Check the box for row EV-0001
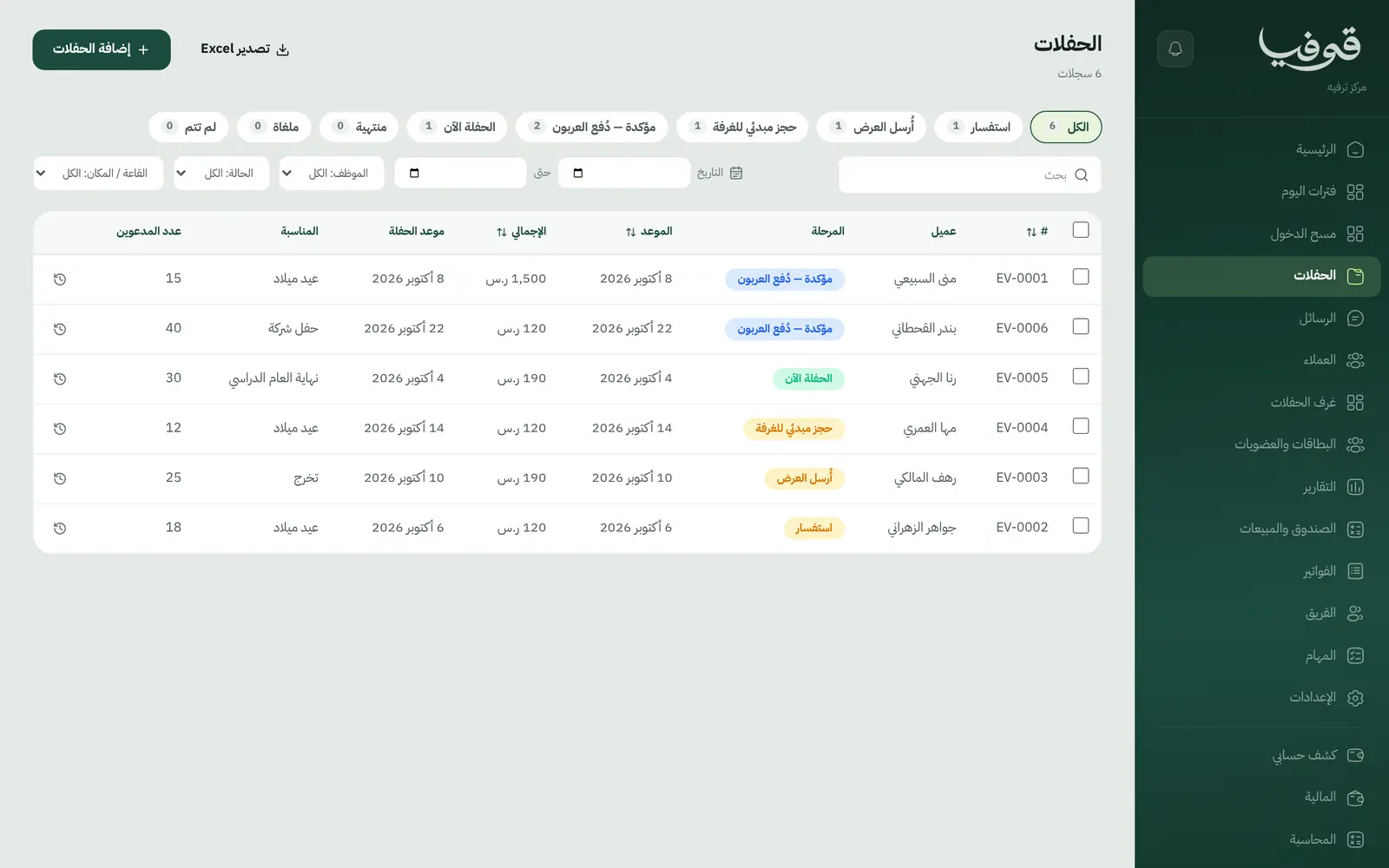1389x868 pixels. 1081,277
